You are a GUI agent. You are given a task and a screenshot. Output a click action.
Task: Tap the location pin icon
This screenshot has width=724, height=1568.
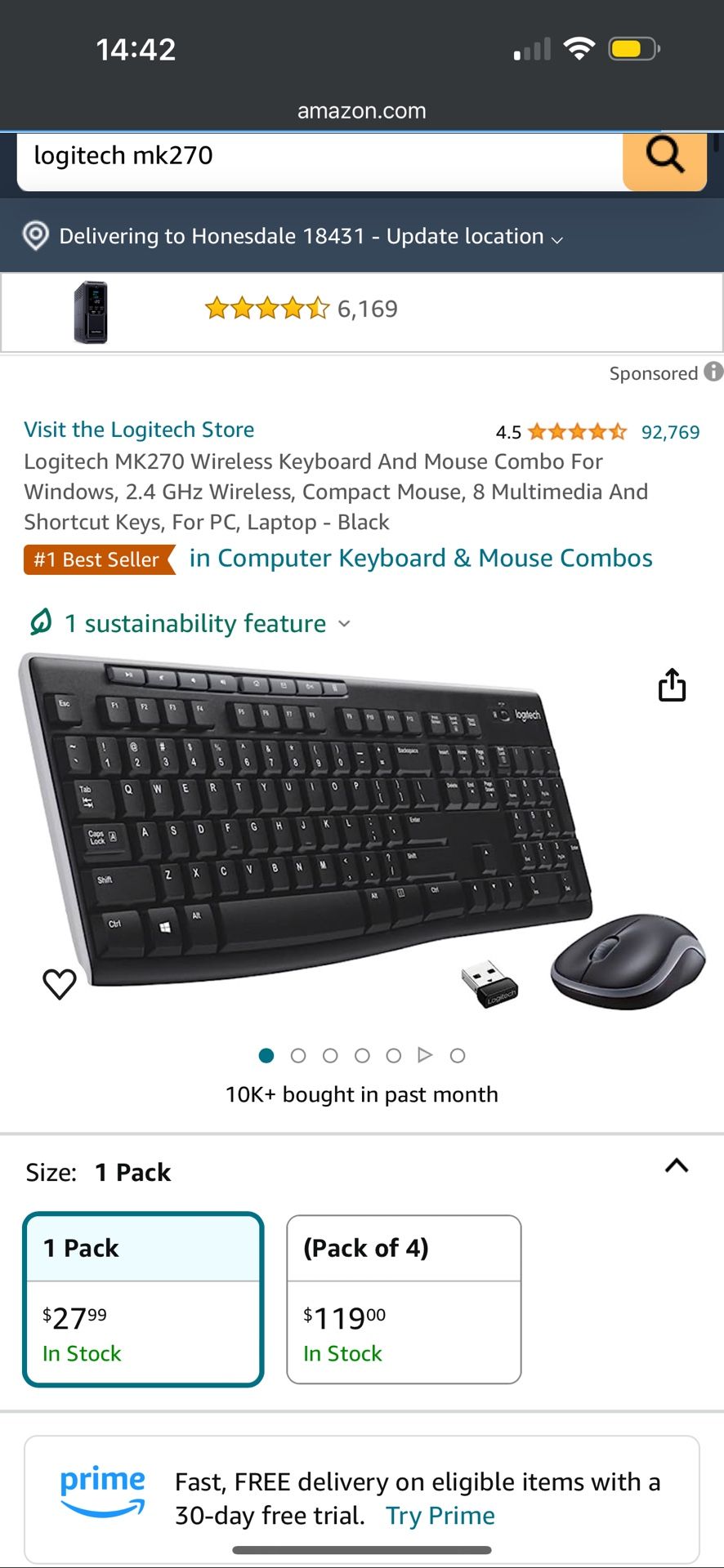35,236
